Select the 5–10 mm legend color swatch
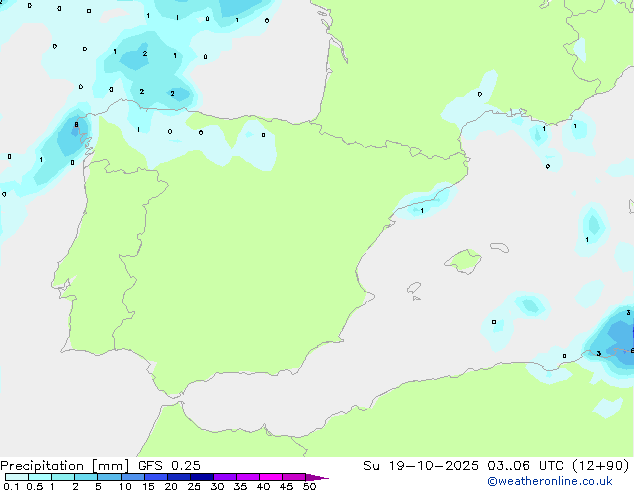634x490 pixels. (109, 477)
